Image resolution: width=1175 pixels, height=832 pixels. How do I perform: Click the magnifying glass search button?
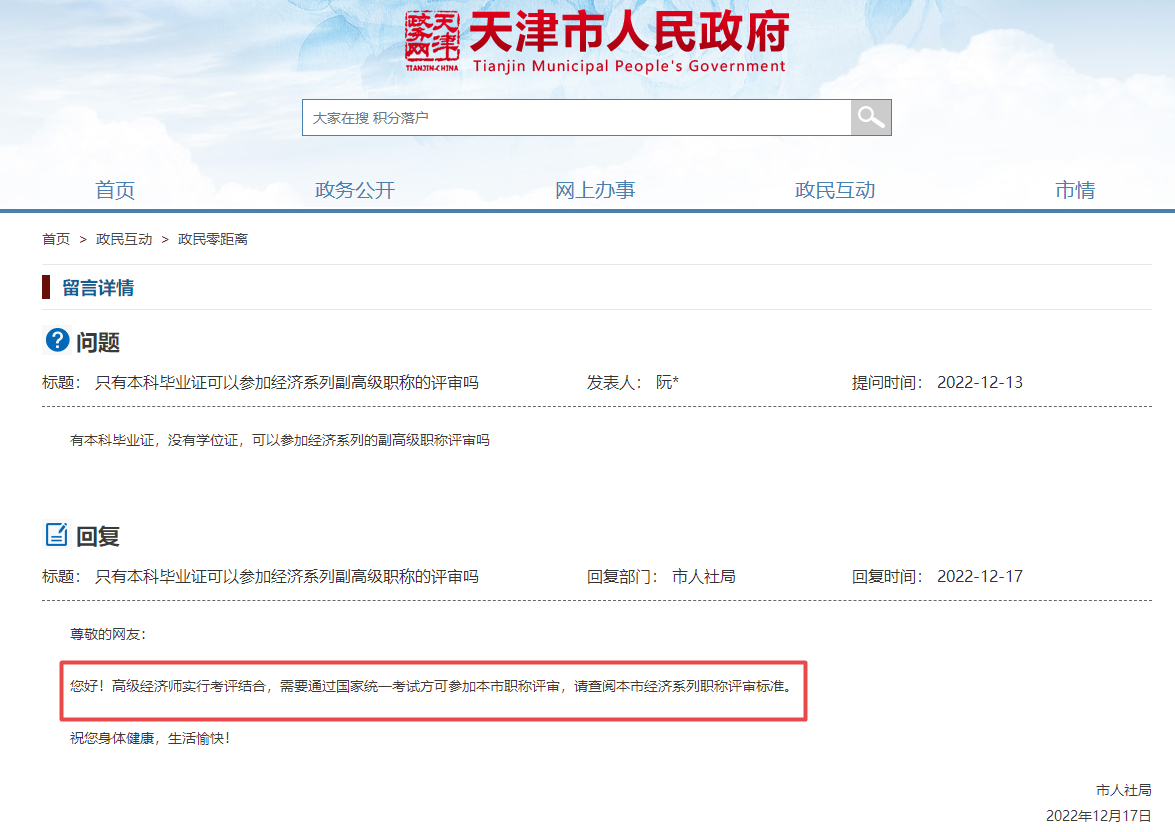click(870, 117)
